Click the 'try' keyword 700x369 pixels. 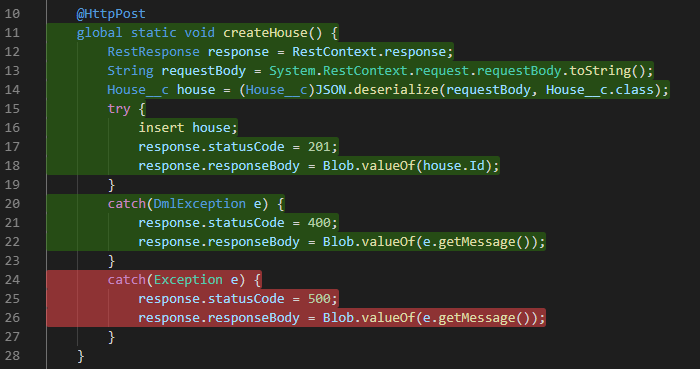tap(119, 109)
